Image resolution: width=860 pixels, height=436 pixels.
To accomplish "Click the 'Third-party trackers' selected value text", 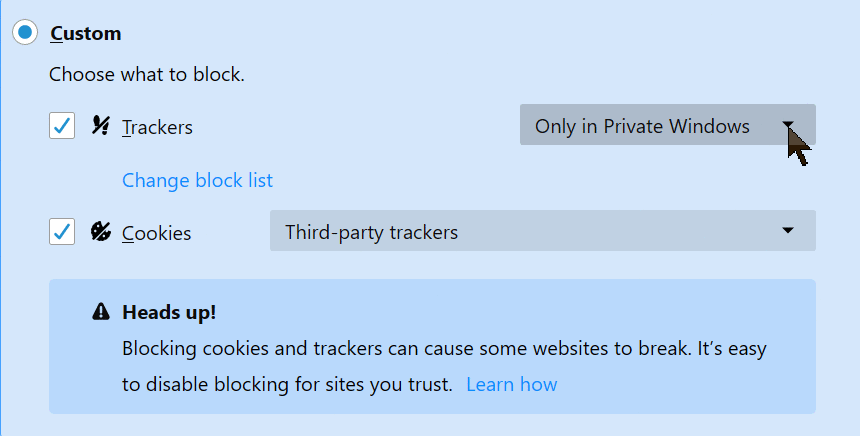I will click(x=371, y=232).
